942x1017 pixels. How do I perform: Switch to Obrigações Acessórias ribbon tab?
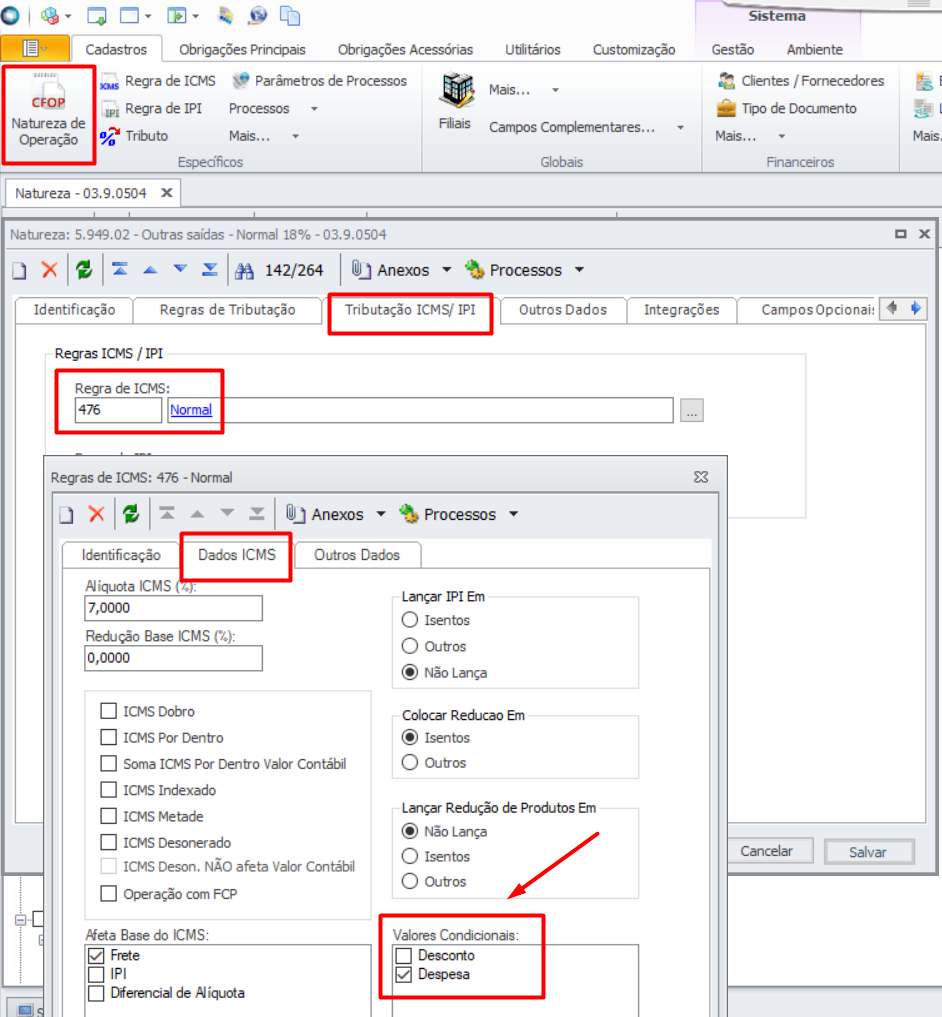(x=405, y=50)
